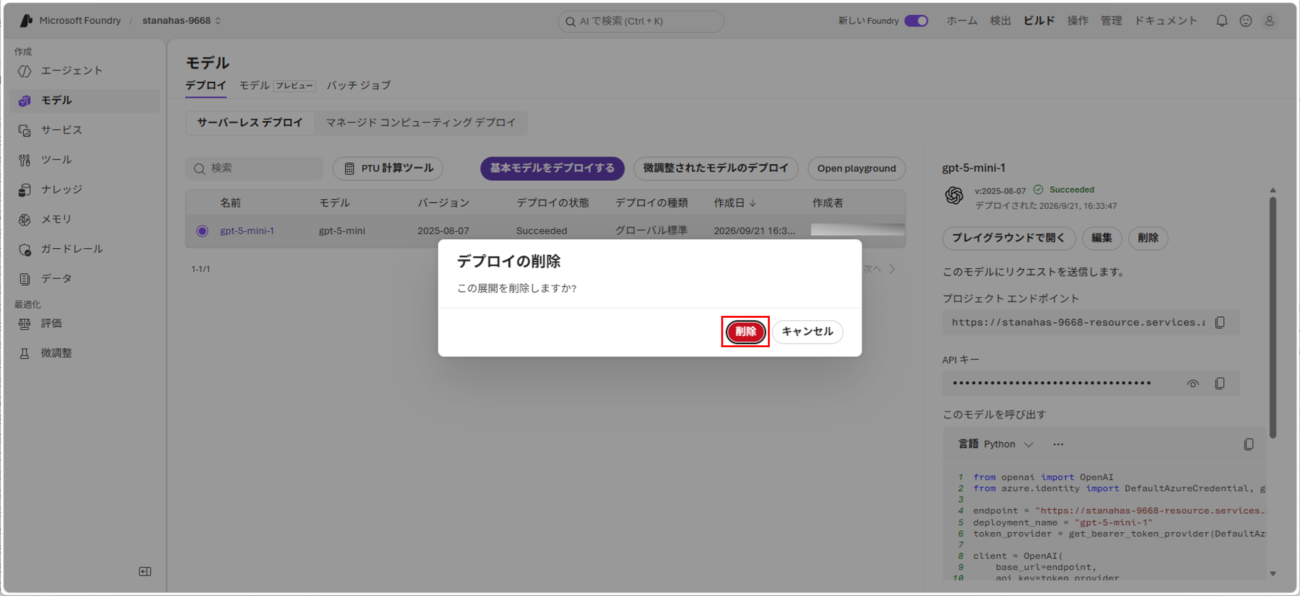Viewport: 1300px width, 596px height.
Task: Open the feedback smiley icon
Action: [1245, 20]
